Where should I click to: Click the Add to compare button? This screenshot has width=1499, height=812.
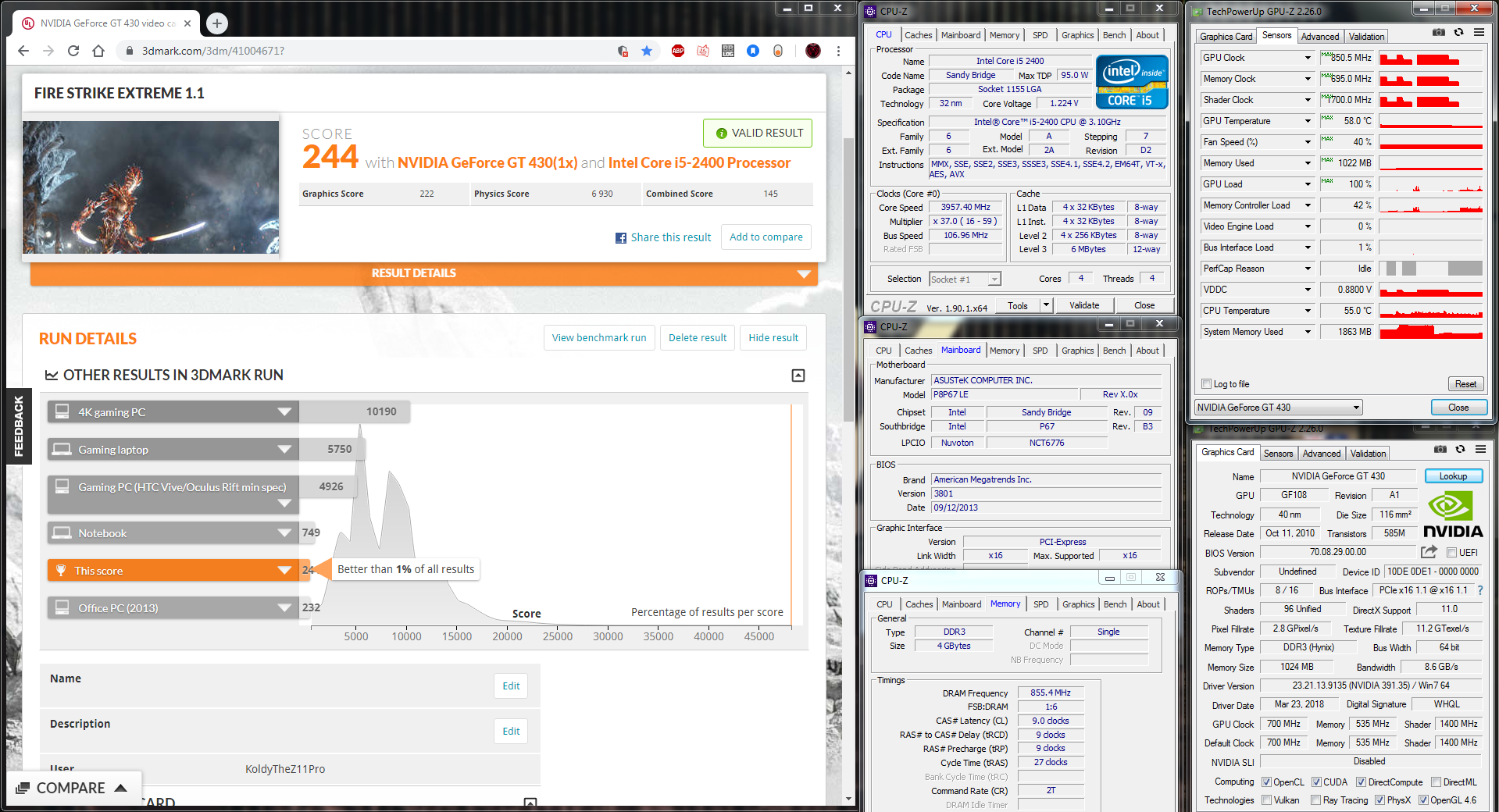[766, 237]
